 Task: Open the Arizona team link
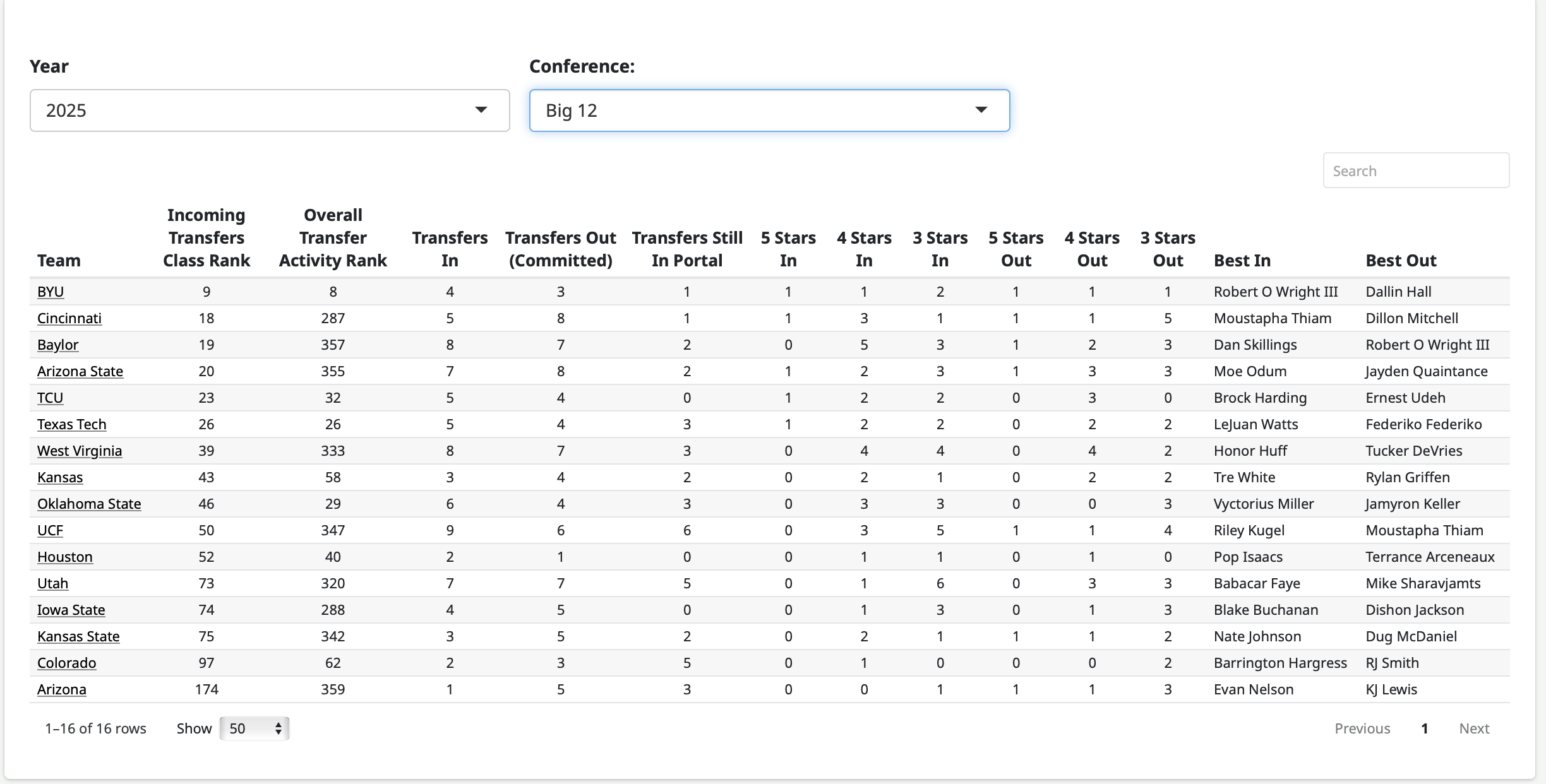coord(61,689)
